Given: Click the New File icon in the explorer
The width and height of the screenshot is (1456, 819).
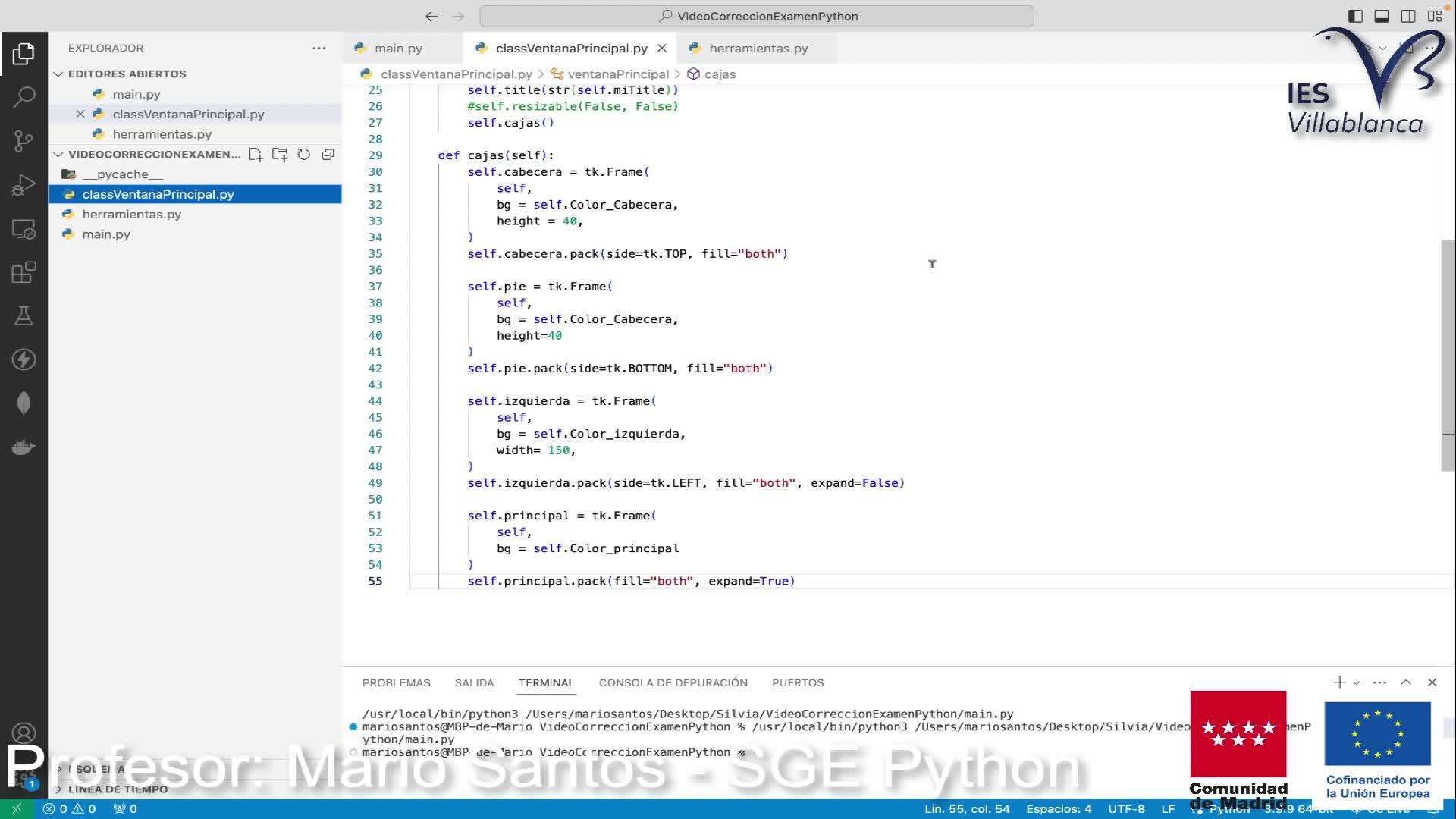Looking at the screenshot, I should pos(256,155).
